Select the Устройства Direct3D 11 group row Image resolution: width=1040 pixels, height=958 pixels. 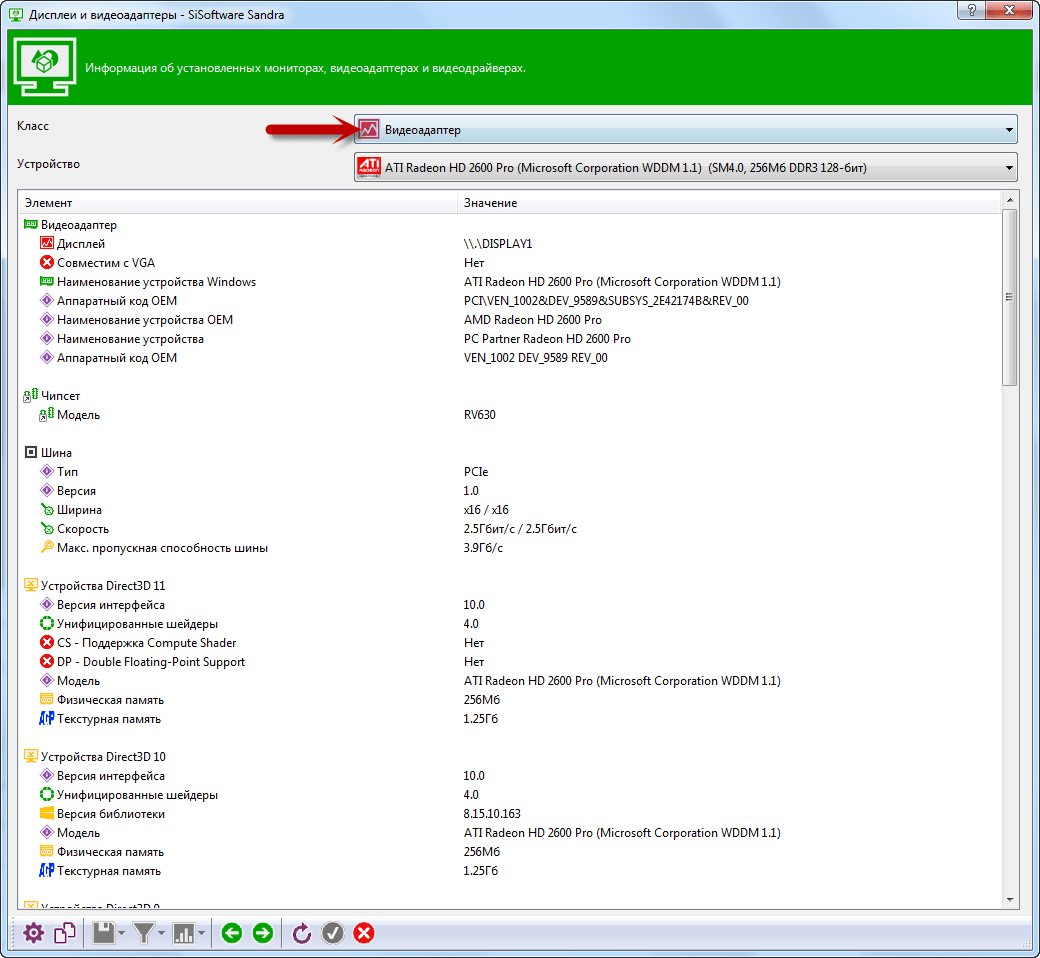[x=96, y=586]
